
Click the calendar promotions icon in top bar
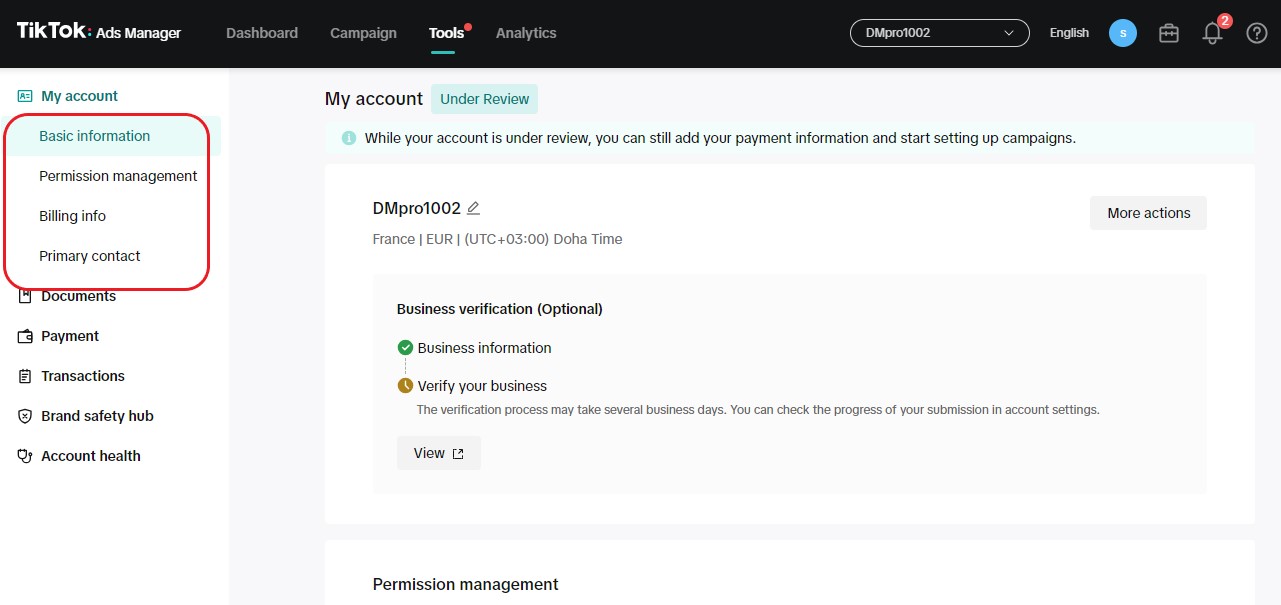[1168, 33]
